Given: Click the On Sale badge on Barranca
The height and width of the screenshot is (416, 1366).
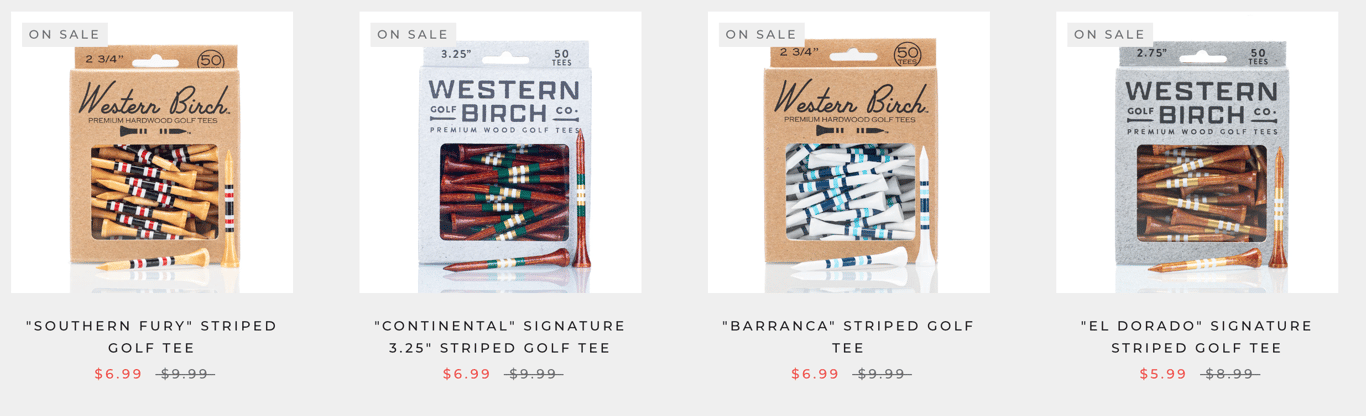Looking at the screenshot, I should [761, 34].
